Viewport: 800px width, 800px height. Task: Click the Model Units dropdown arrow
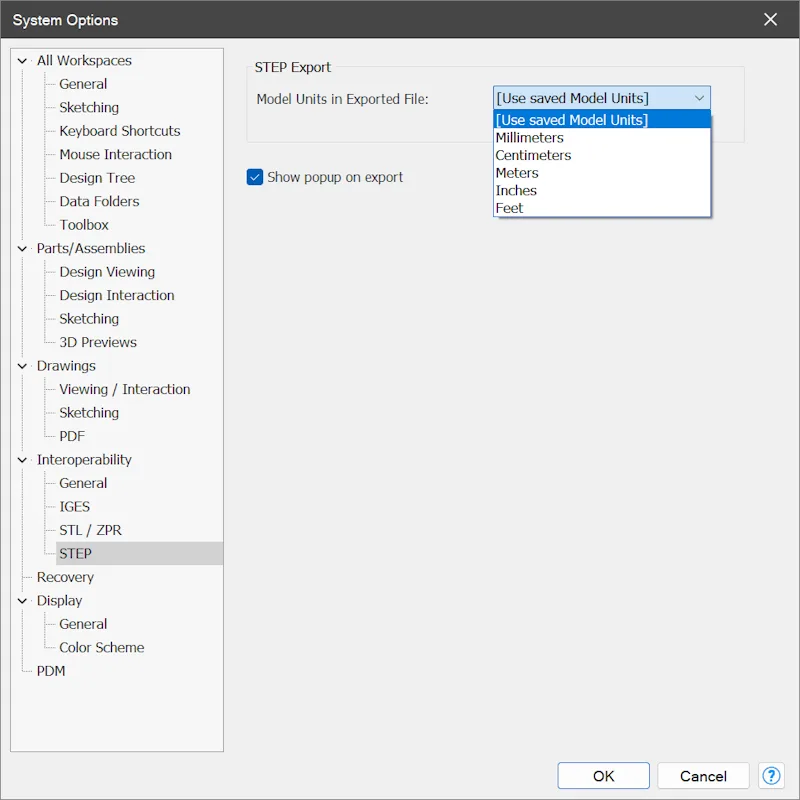point(699,98)
